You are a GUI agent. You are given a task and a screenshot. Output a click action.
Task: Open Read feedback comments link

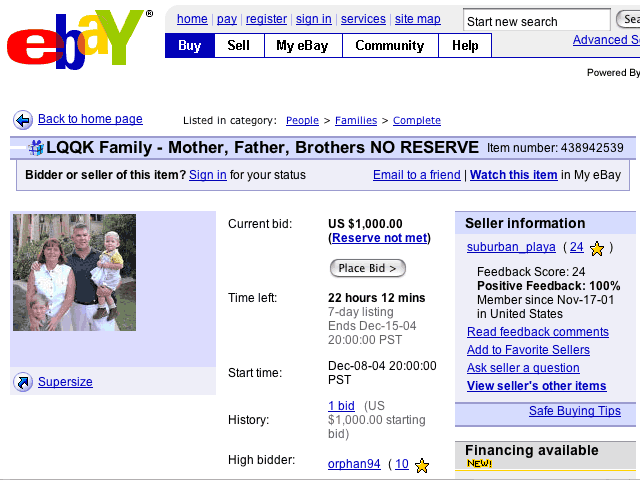[538, 332]
